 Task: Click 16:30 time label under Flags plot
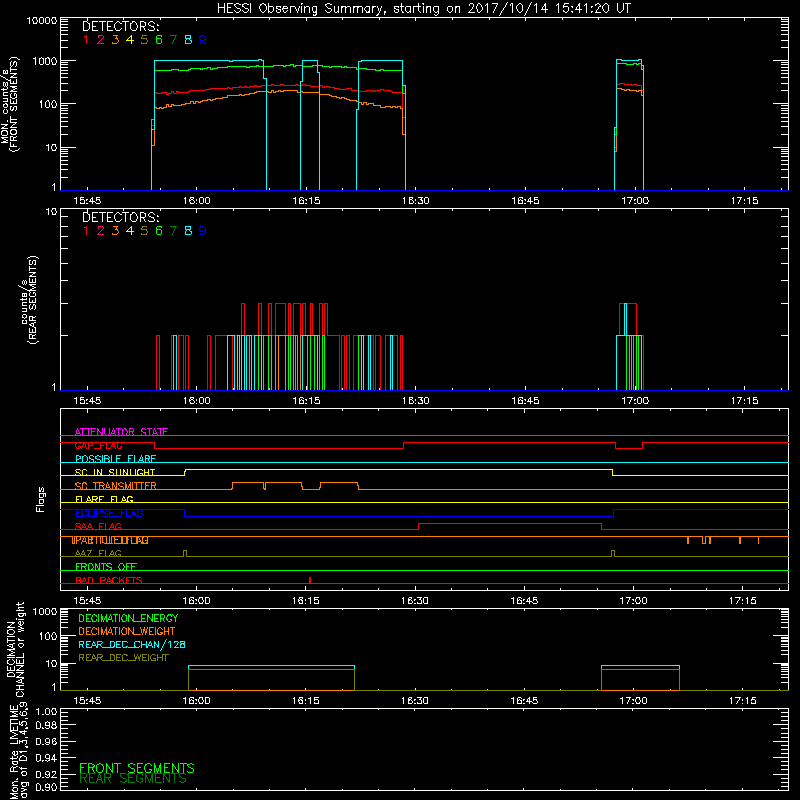(415, 601)
